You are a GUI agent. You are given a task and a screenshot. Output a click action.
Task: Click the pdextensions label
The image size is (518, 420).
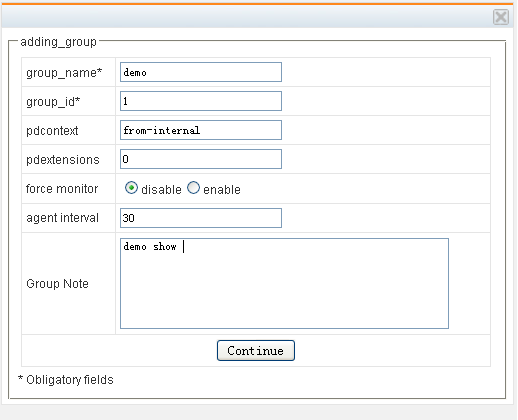coord(63,160)
